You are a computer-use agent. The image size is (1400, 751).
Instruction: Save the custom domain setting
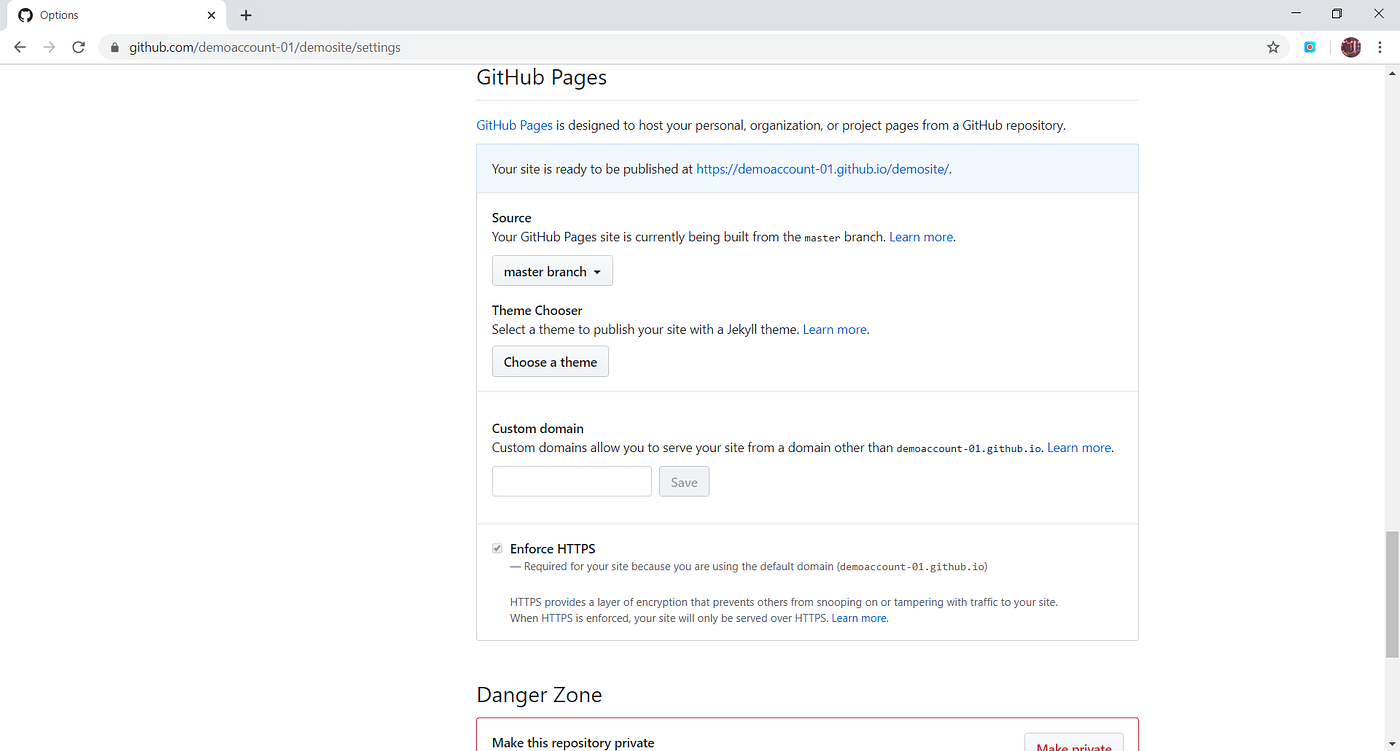[683, 481]
